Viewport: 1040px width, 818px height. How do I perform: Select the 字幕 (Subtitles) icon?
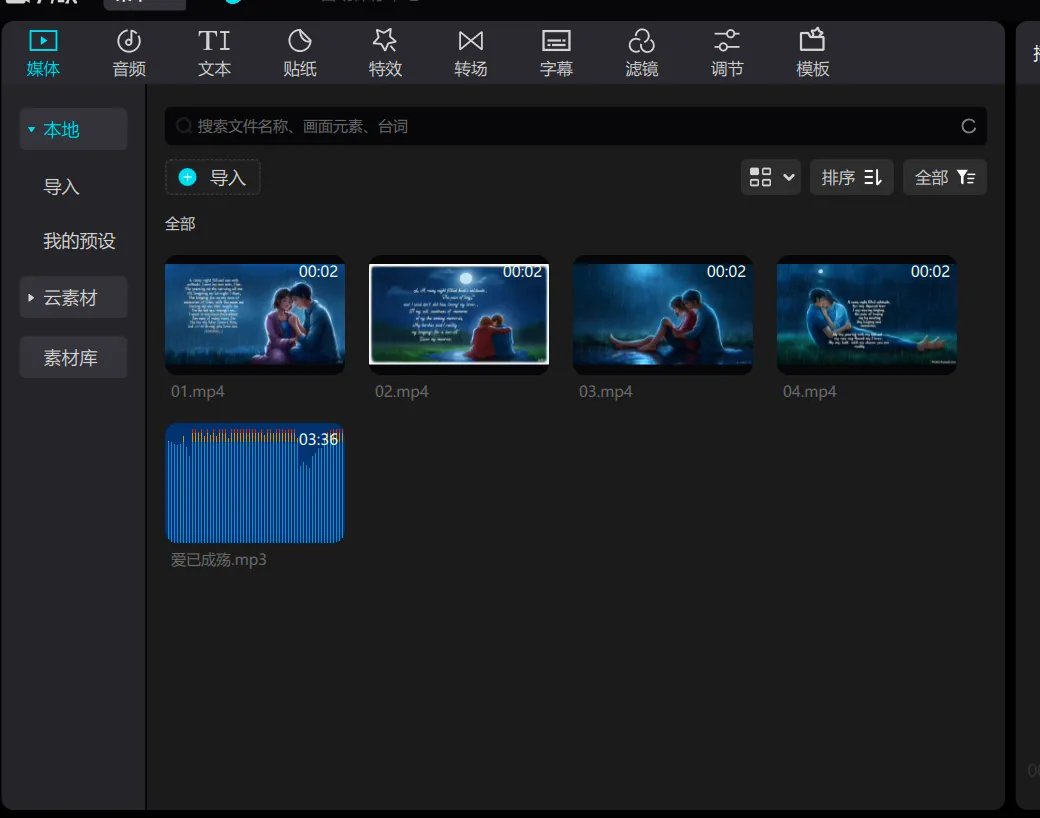(556, 42)
